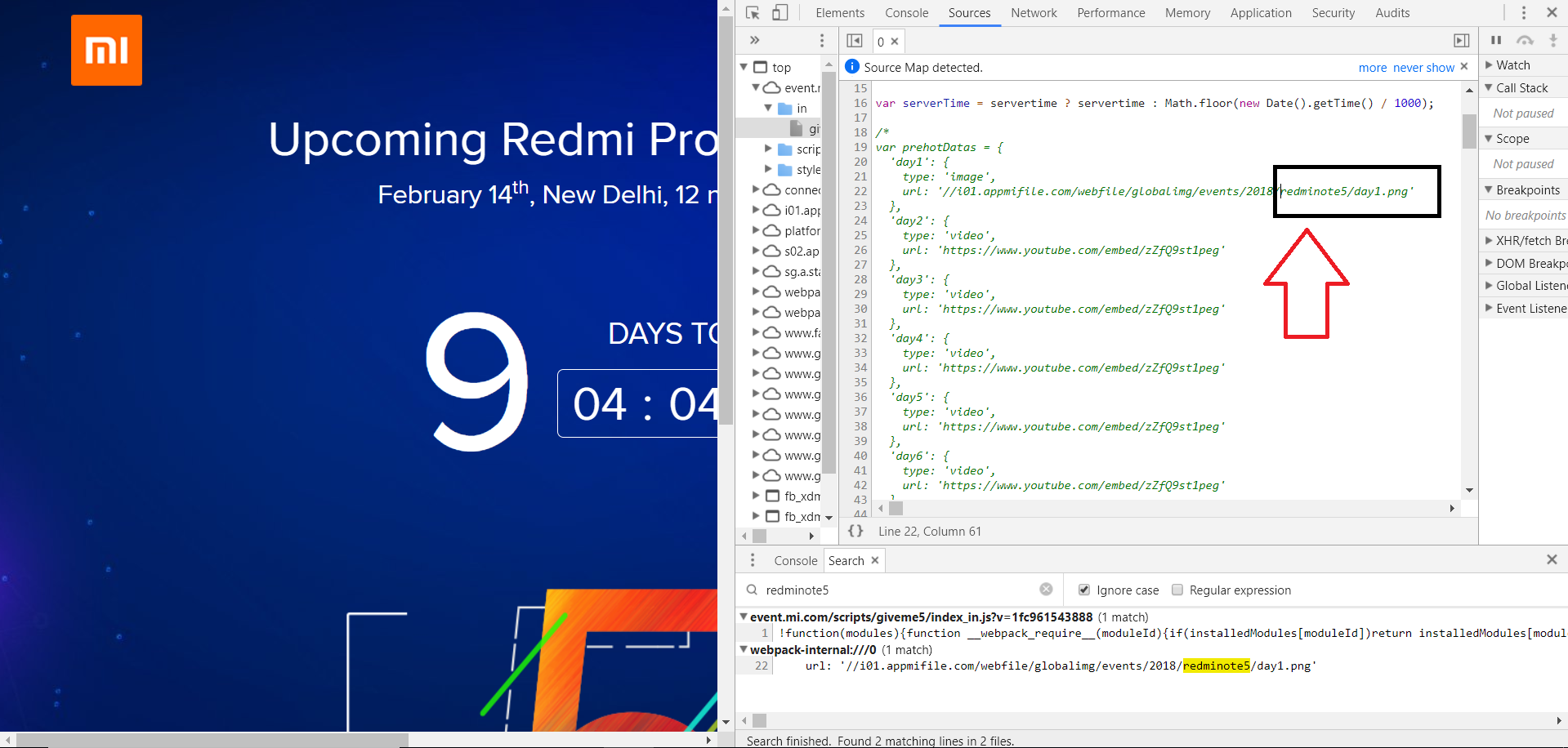Switch drawer to the Console tab
The height and width of the screenshot is (748, 1568).
(795, 560)
